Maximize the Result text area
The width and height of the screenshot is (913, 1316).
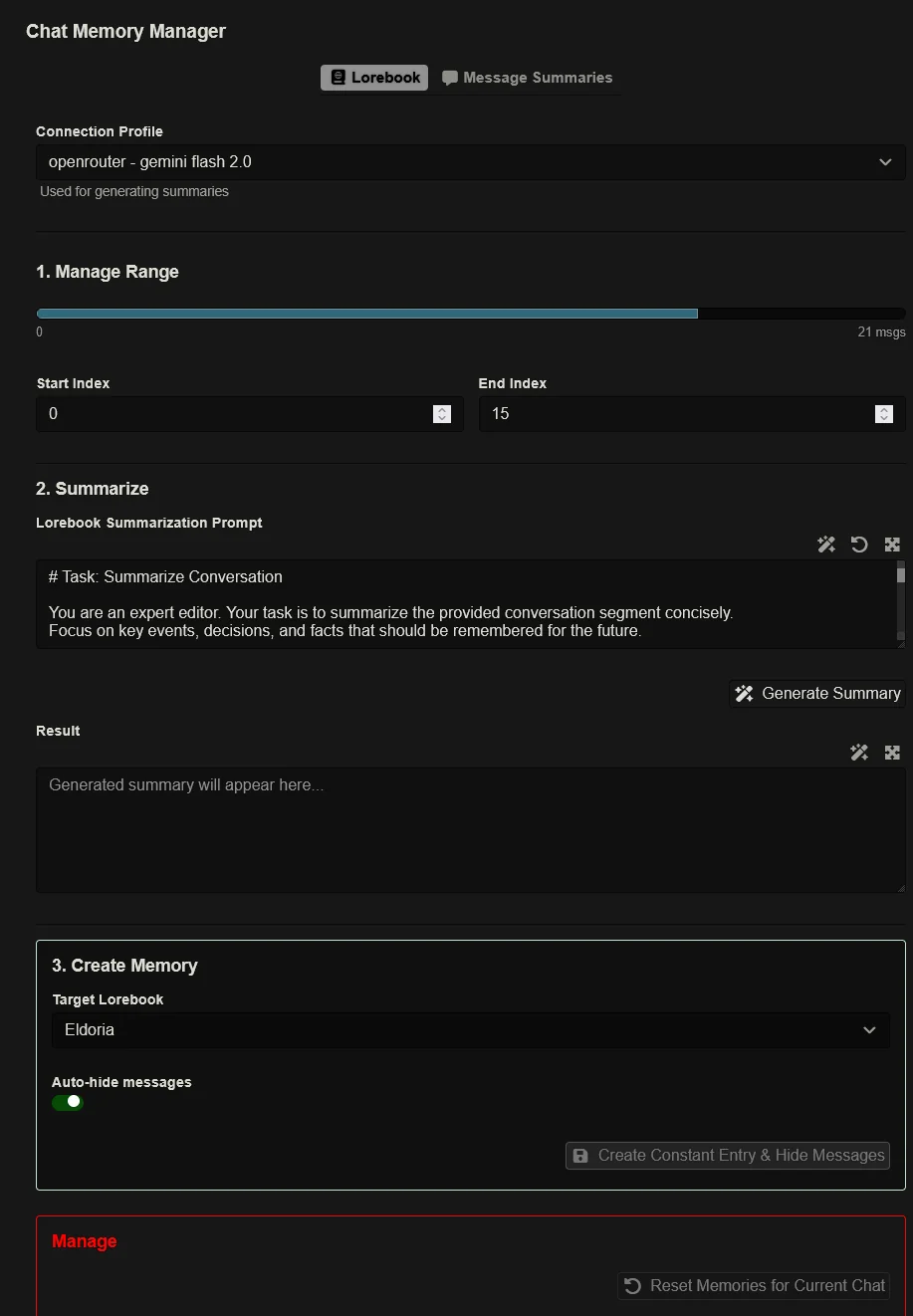point(892,753)
